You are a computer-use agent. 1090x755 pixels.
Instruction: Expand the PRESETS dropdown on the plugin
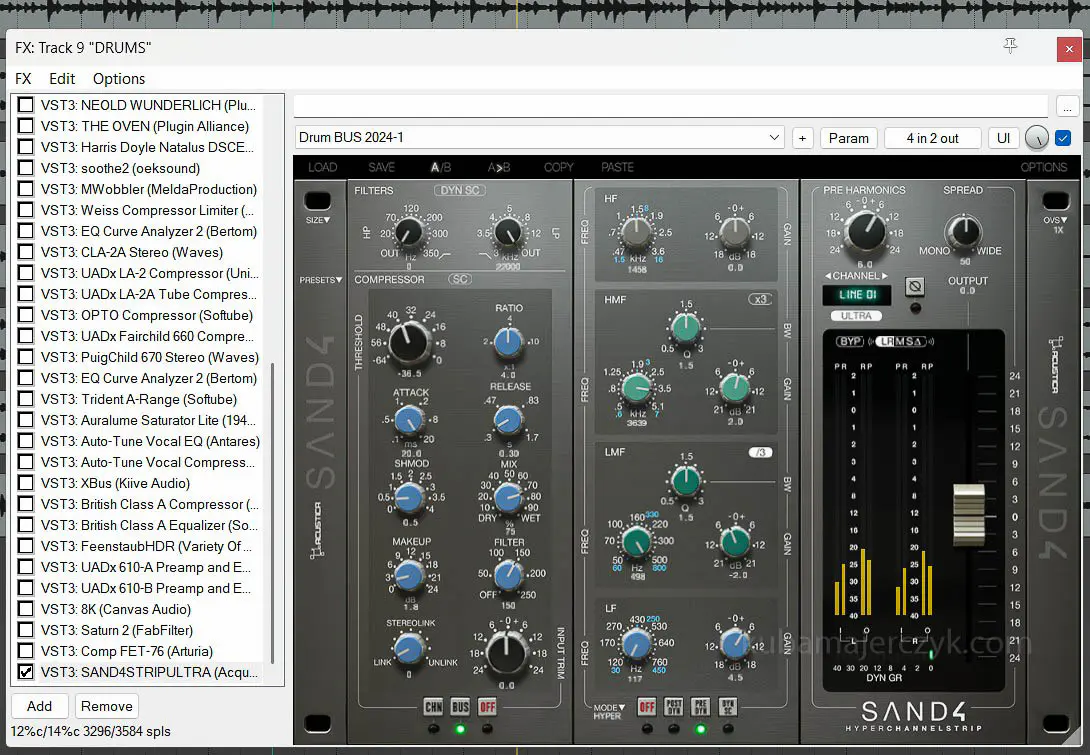(320, 280)
